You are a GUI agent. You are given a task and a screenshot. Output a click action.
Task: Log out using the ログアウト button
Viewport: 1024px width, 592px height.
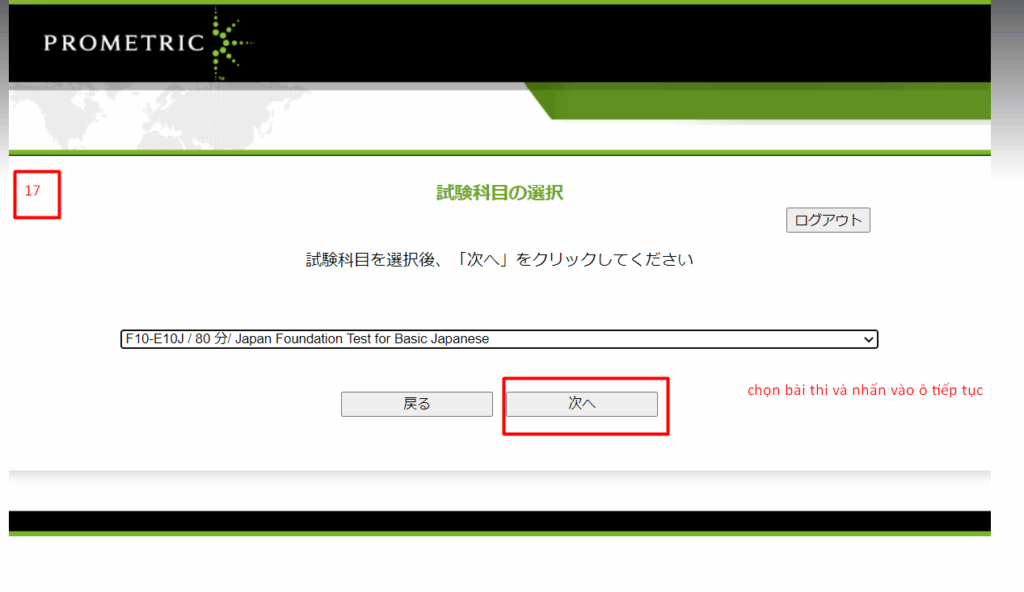tap(828, 220)
